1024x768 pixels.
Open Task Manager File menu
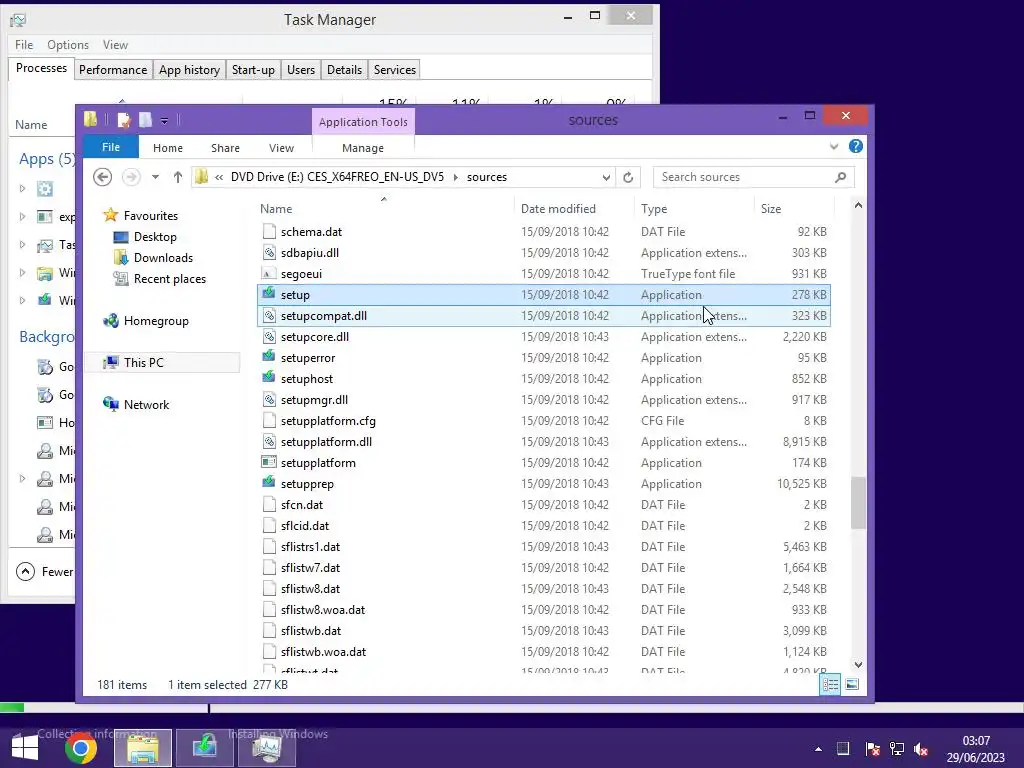tap(24, 44)
